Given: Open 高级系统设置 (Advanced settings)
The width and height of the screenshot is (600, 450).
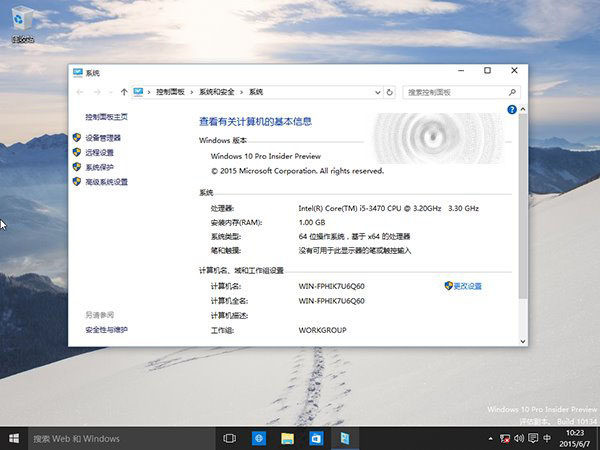Looking at the screenshot, I should pyautogui.click(x=106, y=182).
